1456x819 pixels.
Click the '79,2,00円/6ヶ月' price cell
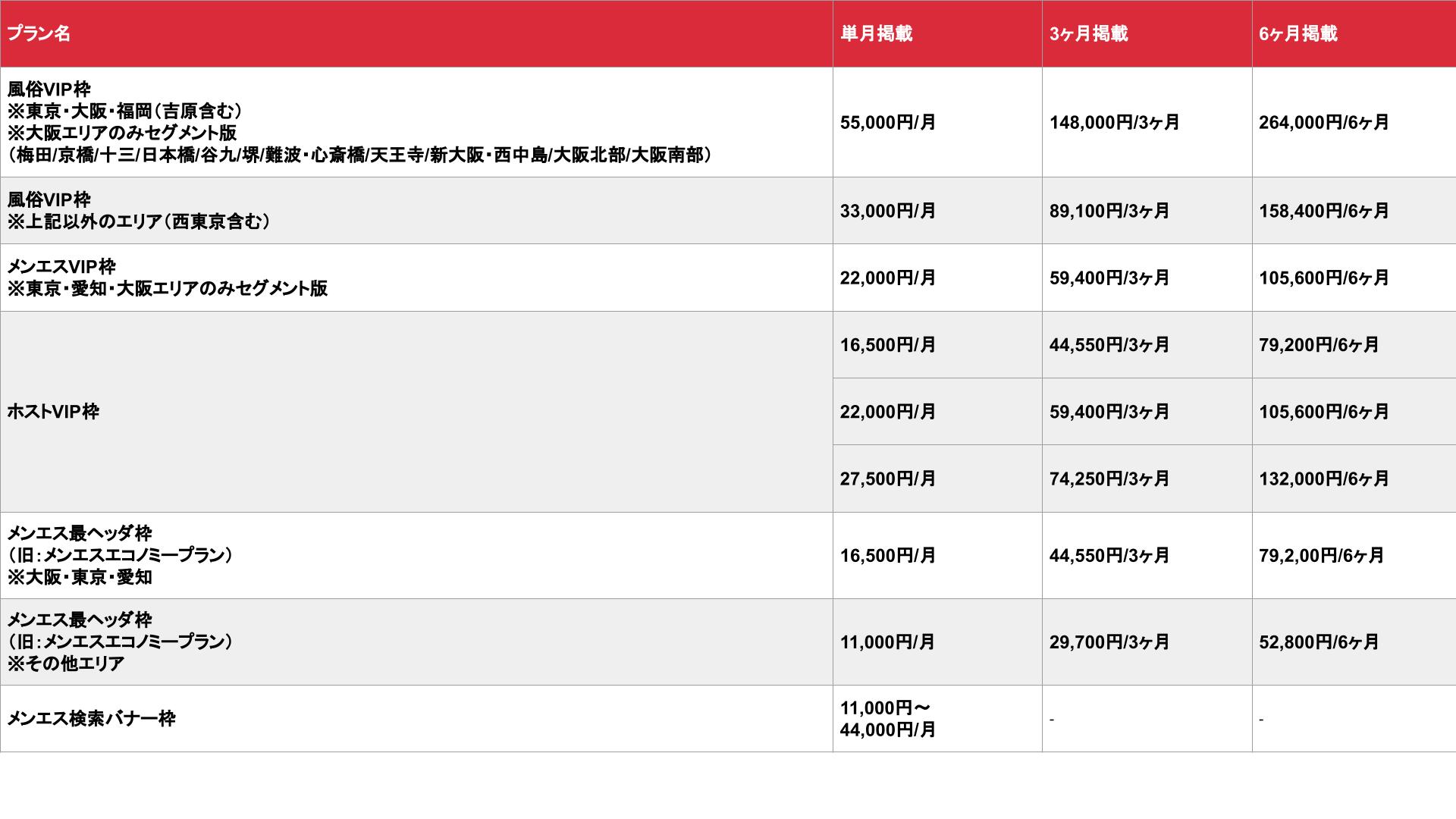click(x=1354, y=555)
